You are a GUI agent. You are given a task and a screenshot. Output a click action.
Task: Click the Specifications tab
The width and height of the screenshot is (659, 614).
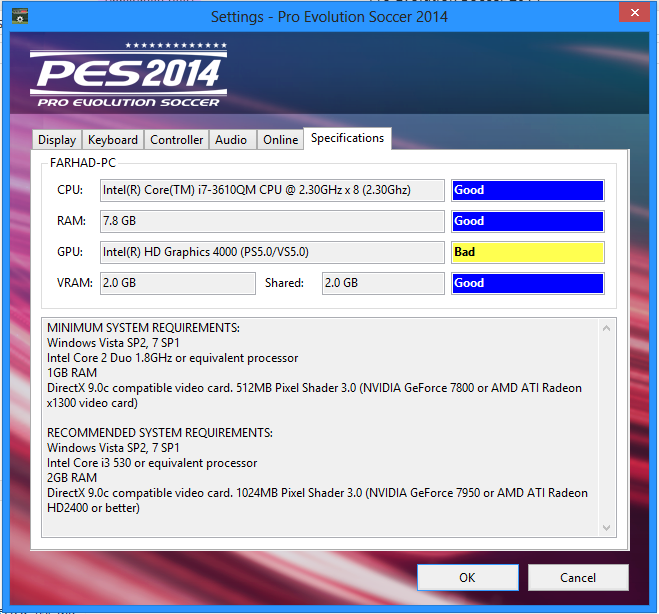[x=347, y=138]
